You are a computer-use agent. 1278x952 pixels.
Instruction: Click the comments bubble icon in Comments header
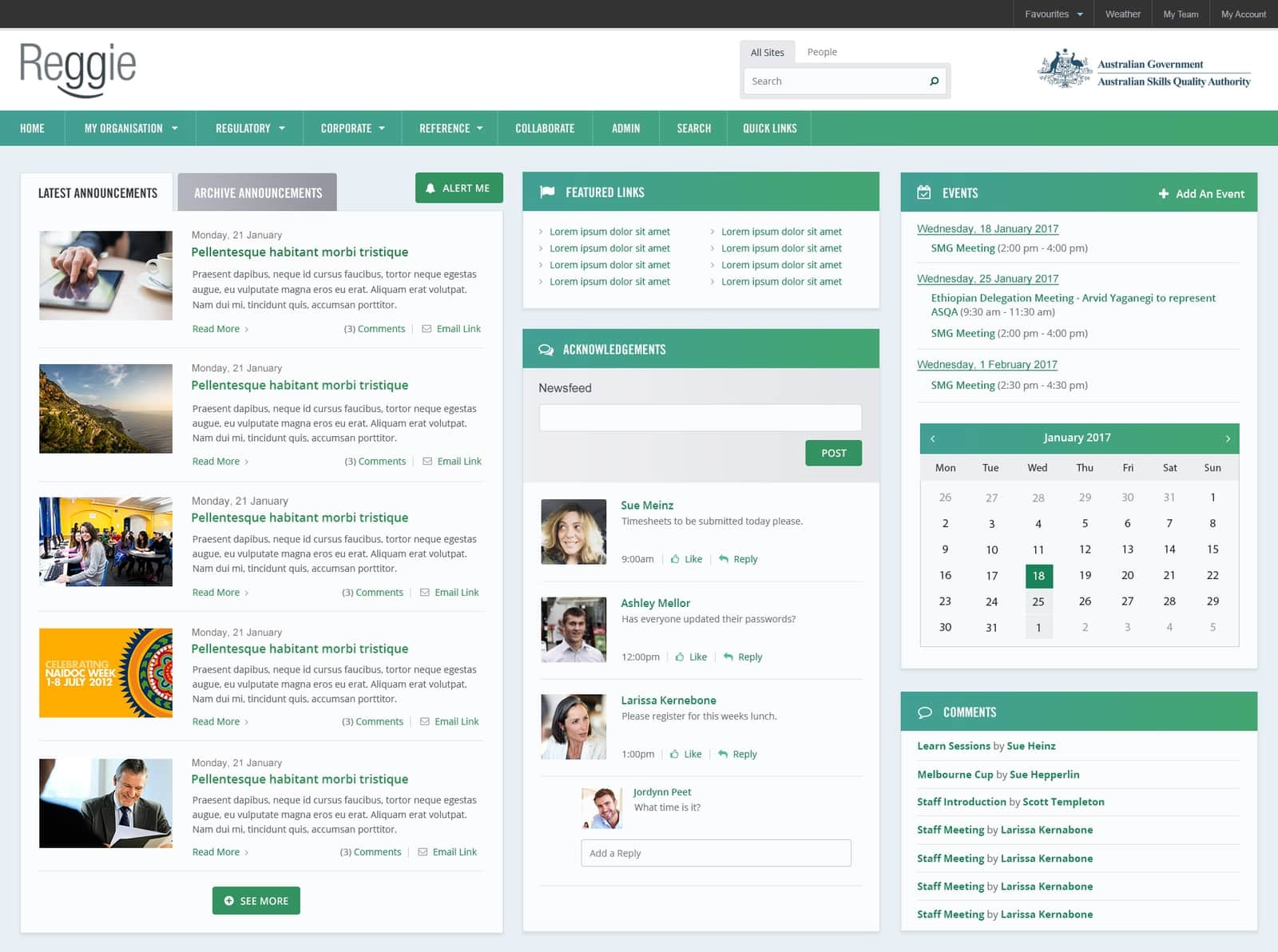926,712
